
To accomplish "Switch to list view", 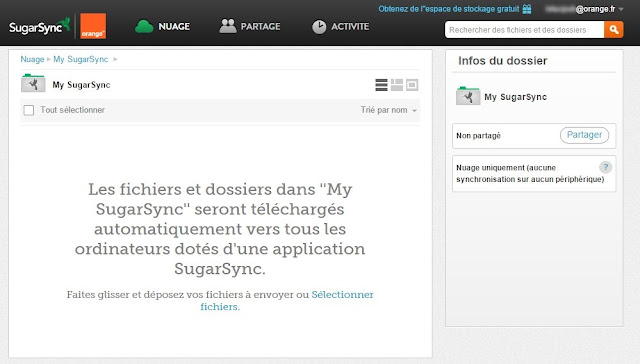I will (381, 85).
